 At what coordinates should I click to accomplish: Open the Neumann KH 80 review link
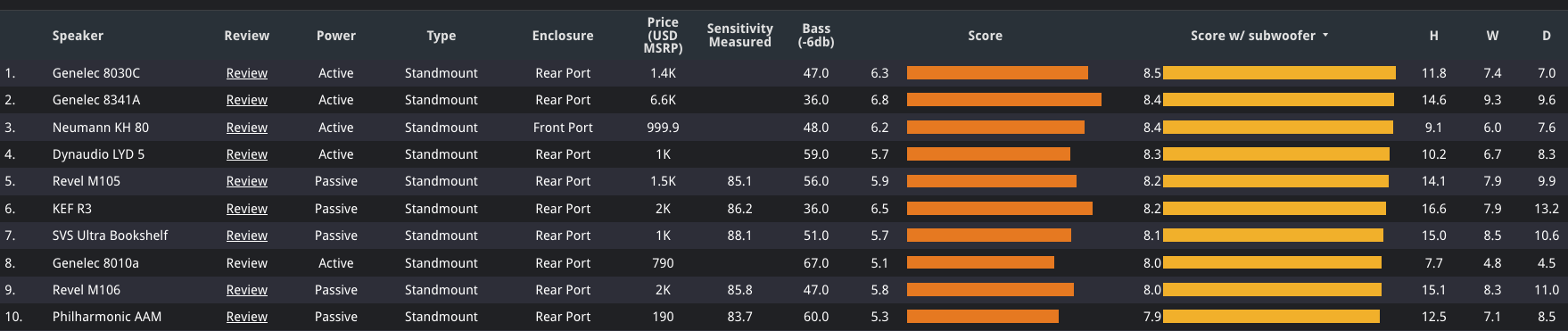[247, 128]
